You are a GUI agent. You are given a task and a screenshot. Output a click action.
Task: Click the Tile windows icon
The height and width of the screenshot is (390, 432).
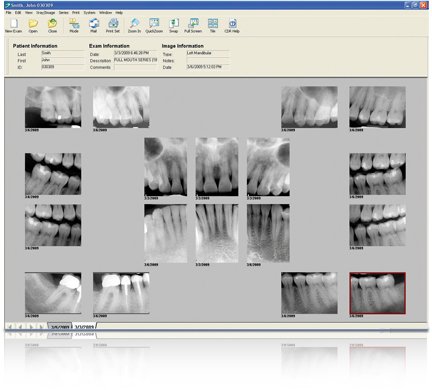(213, 25)
